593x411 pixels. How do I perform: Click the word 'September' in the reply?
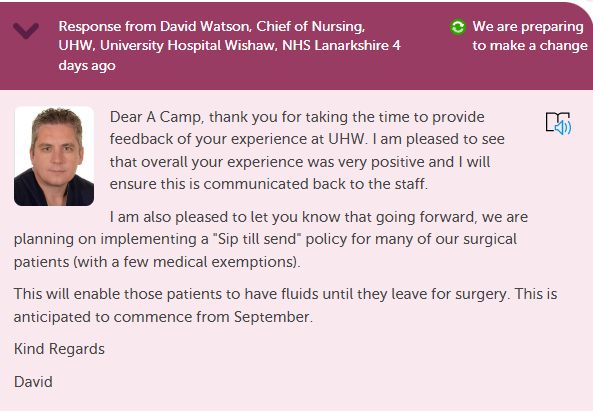(x=272, y=317)
